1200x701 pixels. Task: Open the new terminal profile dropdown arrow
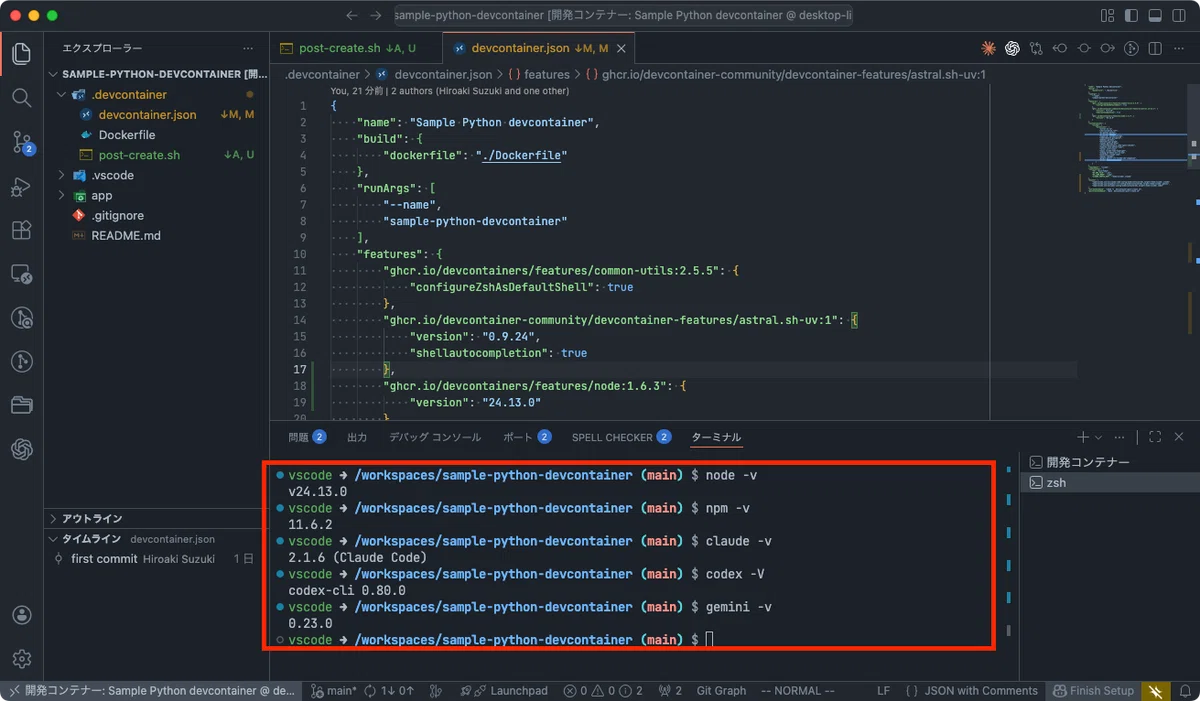tap(1099, 437)
